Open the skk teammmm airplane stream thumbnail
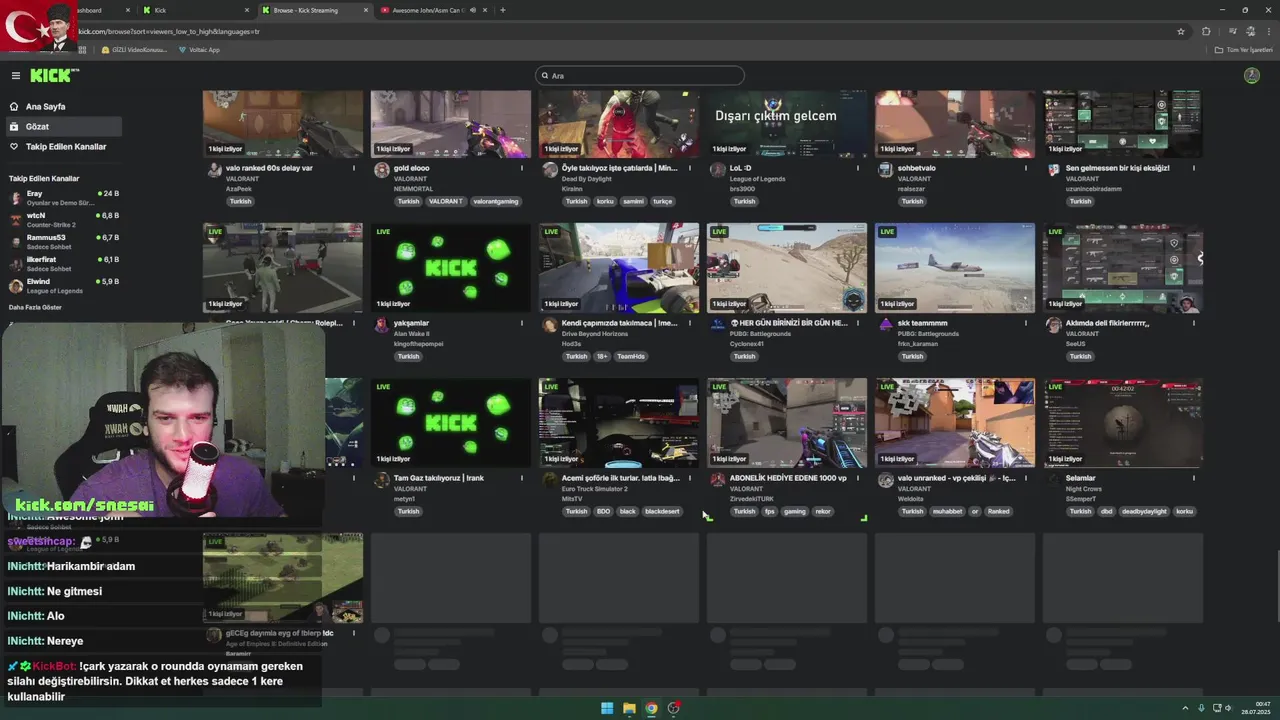 (955, 268)
